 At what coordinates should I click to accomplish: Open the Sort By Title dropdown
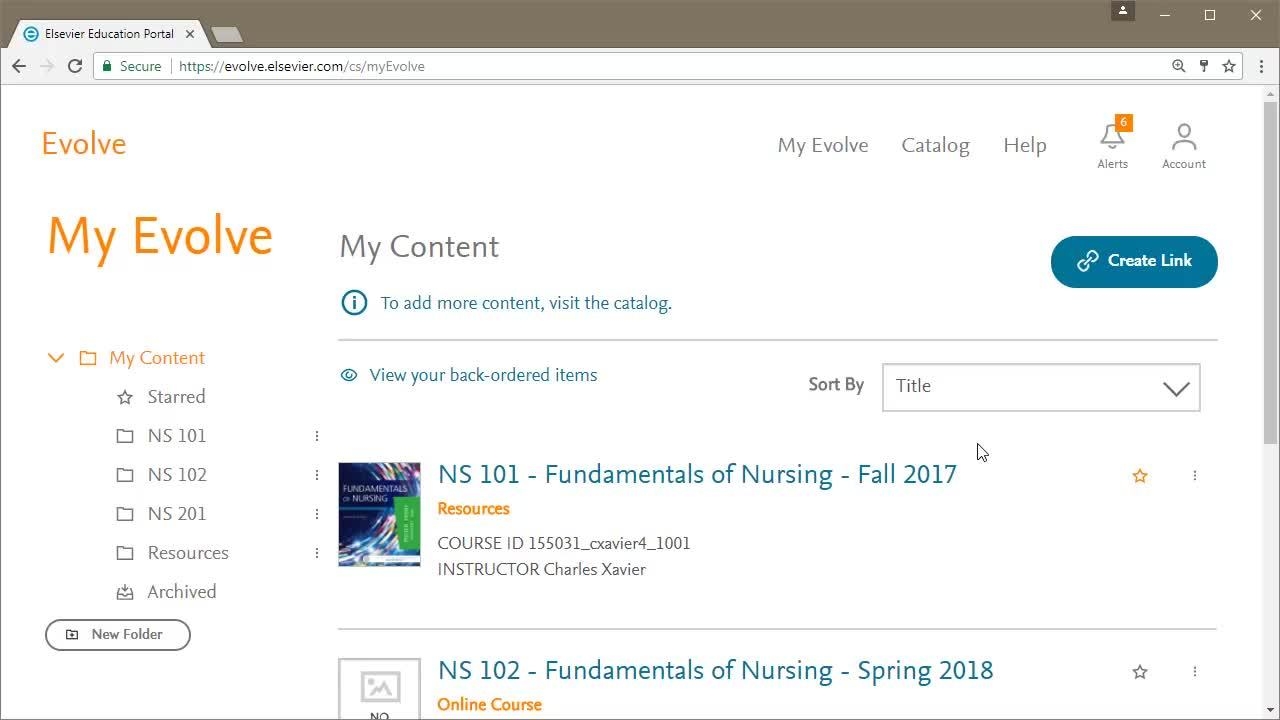tap(1040, 387)
